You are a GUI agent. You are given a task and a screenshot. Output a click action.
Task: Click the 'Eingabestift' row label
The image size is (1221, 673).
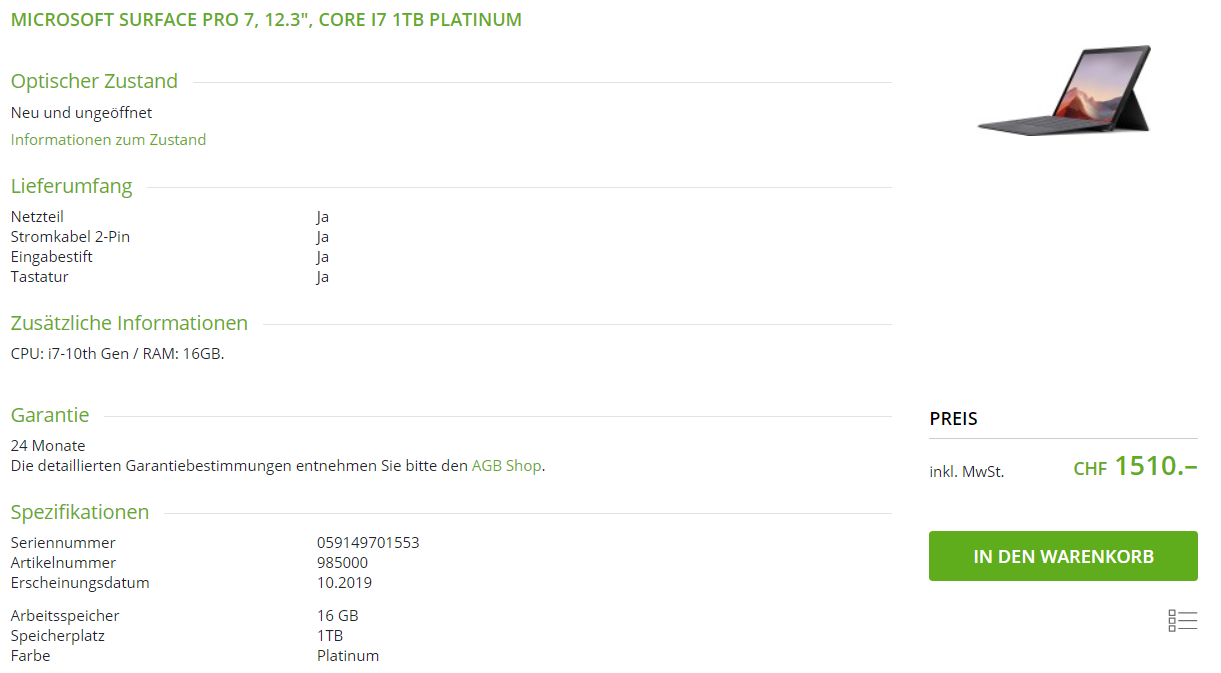click(52, 257)
